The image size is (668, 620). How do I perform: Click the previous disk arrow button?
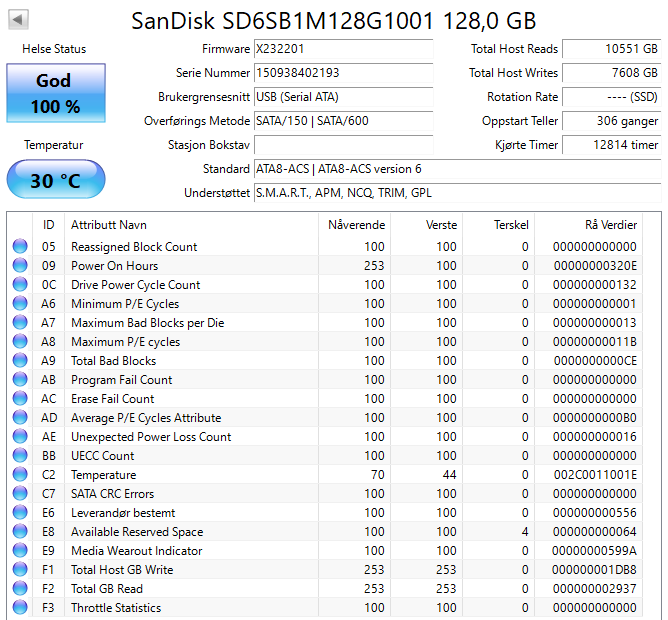tap(19, 20)
